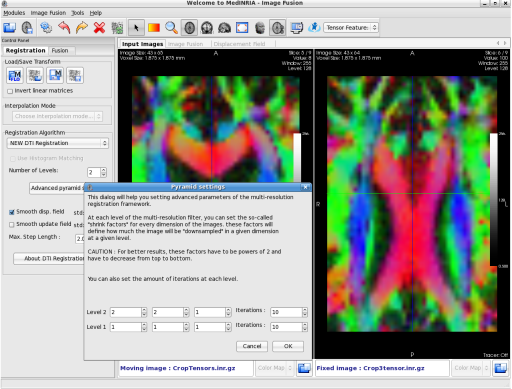
Task: Click the load displacement field icon
Action: point(35,75)
